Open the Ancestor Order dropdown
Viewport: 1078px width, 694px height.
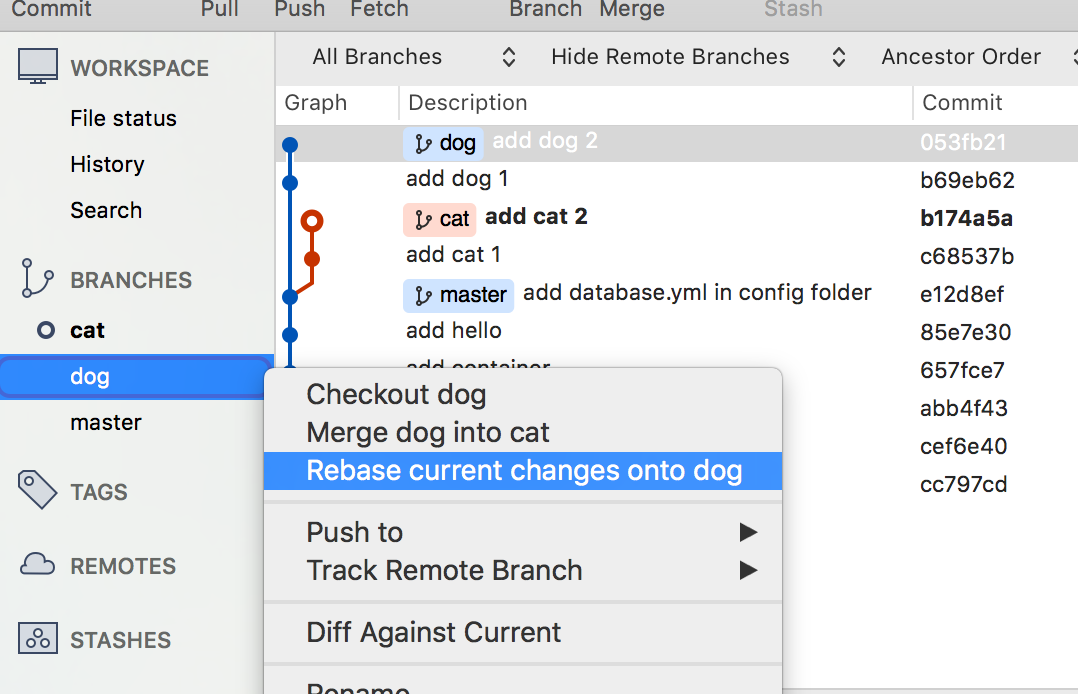[x=961, y=57]
